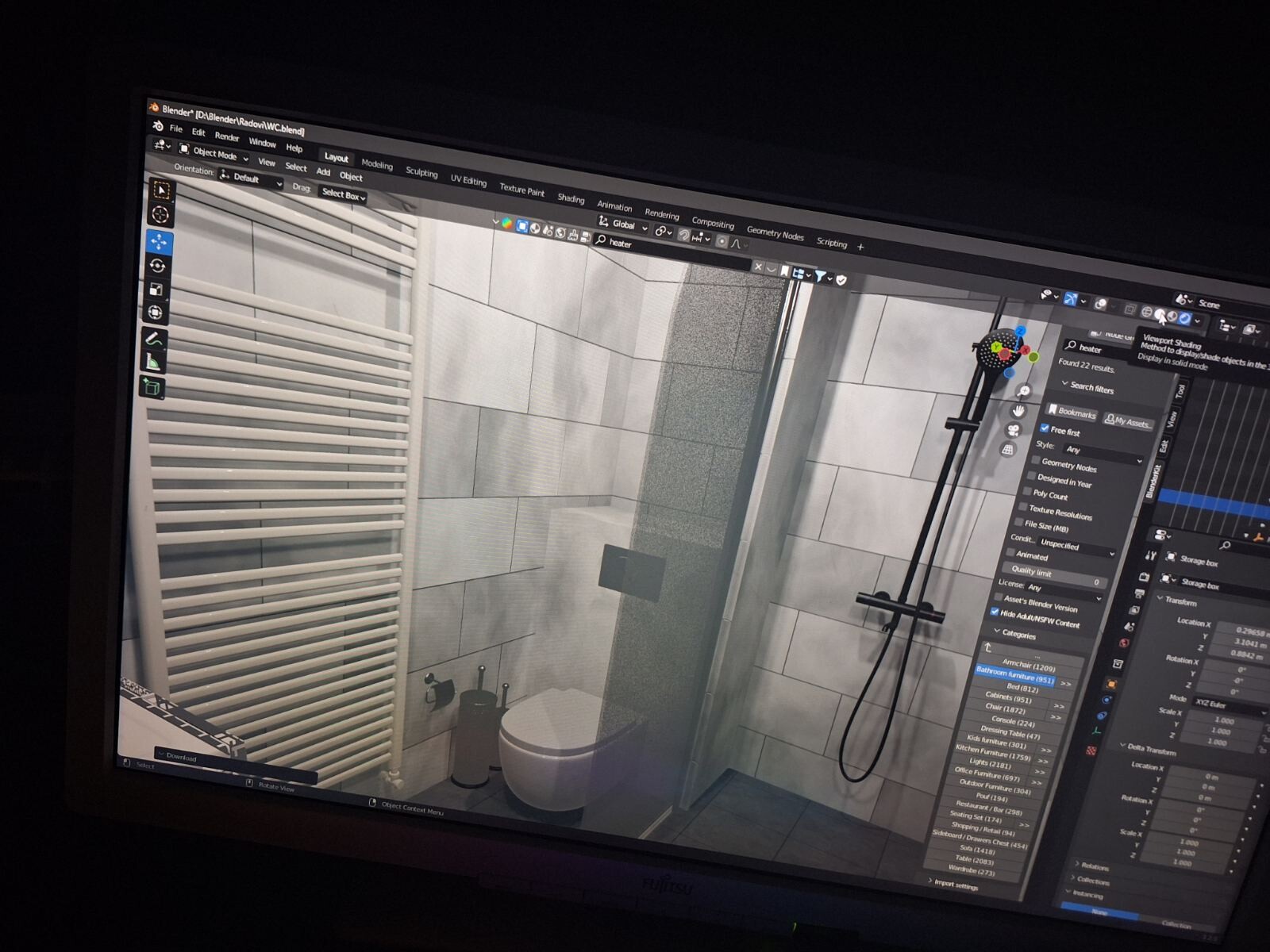Open the Condition Unspecified dropdown

(x=1075, y=547)
